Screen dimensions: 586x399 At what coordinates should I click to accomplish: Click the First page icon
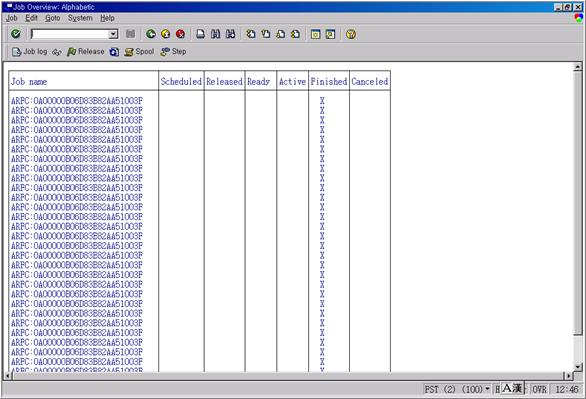click(x=251, y=34)
